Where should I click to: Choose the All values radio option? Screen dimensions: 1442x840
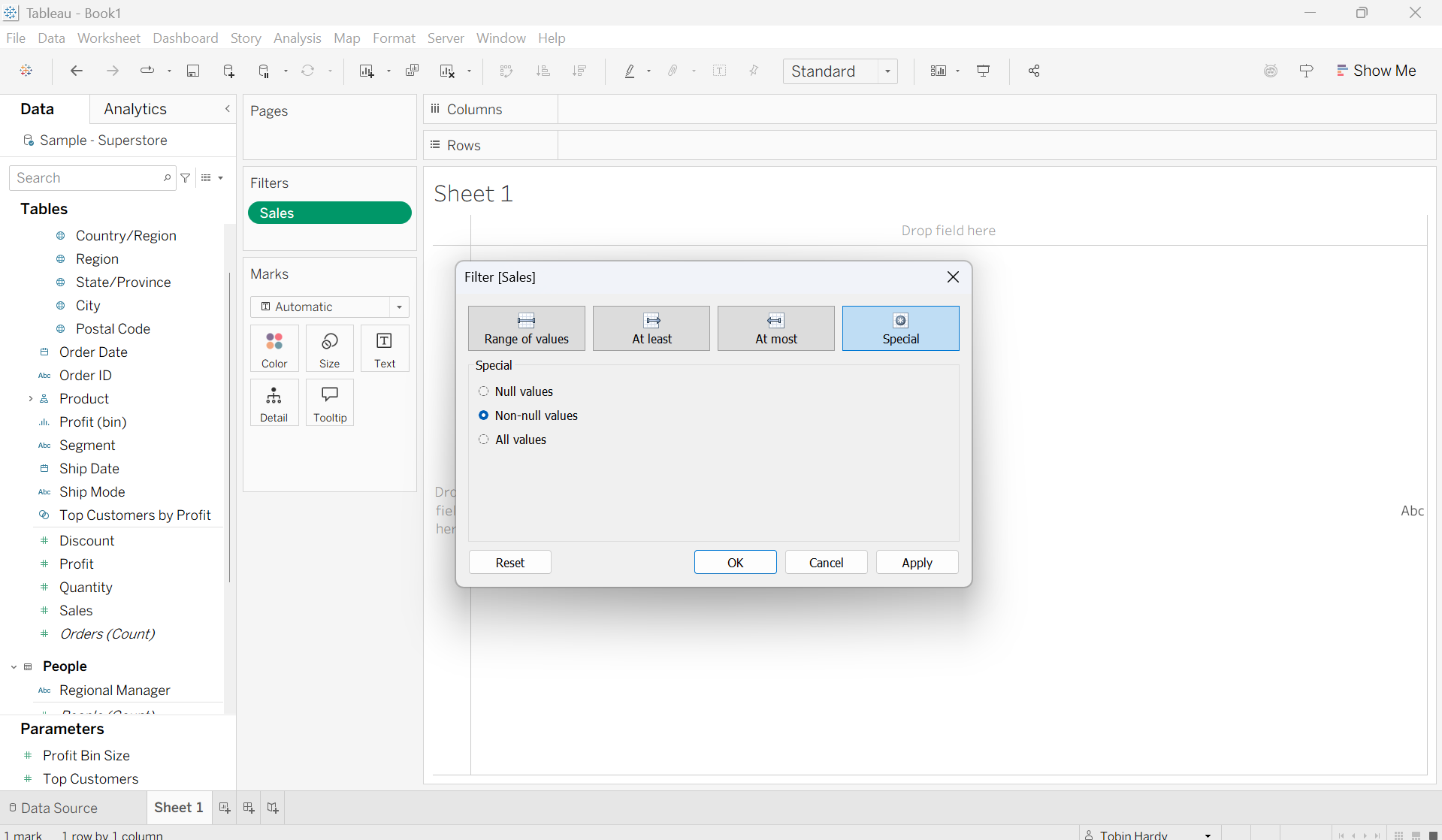(x=484, y=440)
